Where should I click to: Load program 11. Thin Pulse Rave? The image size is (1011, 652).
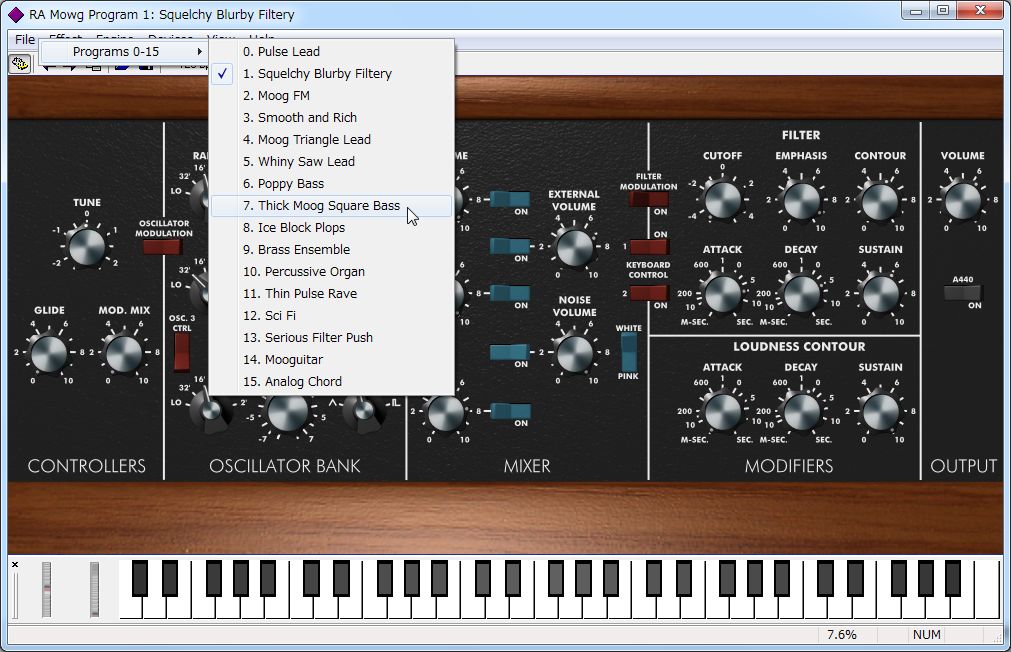pyautogui.click(x=331, y=293)
